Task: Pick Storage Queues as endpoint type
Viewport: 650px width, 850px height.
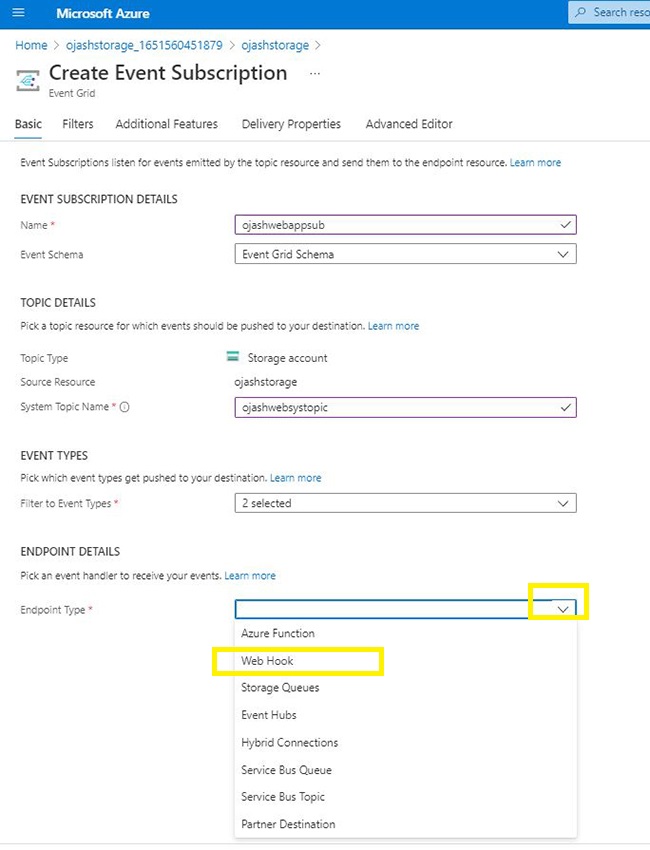Action: (280, 688)
